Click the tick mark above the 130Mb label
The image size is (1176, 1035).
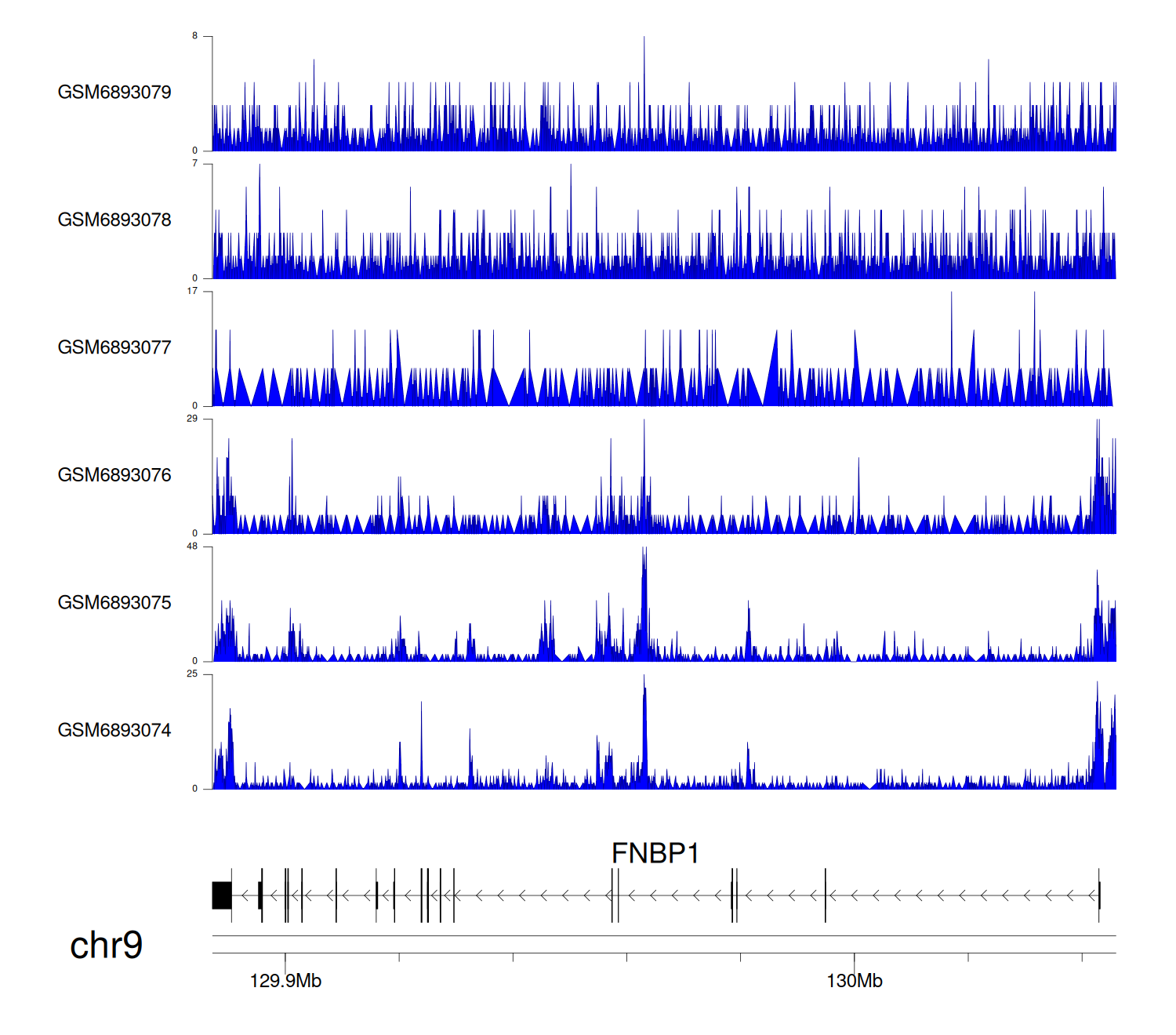click(x=854, y=959)
